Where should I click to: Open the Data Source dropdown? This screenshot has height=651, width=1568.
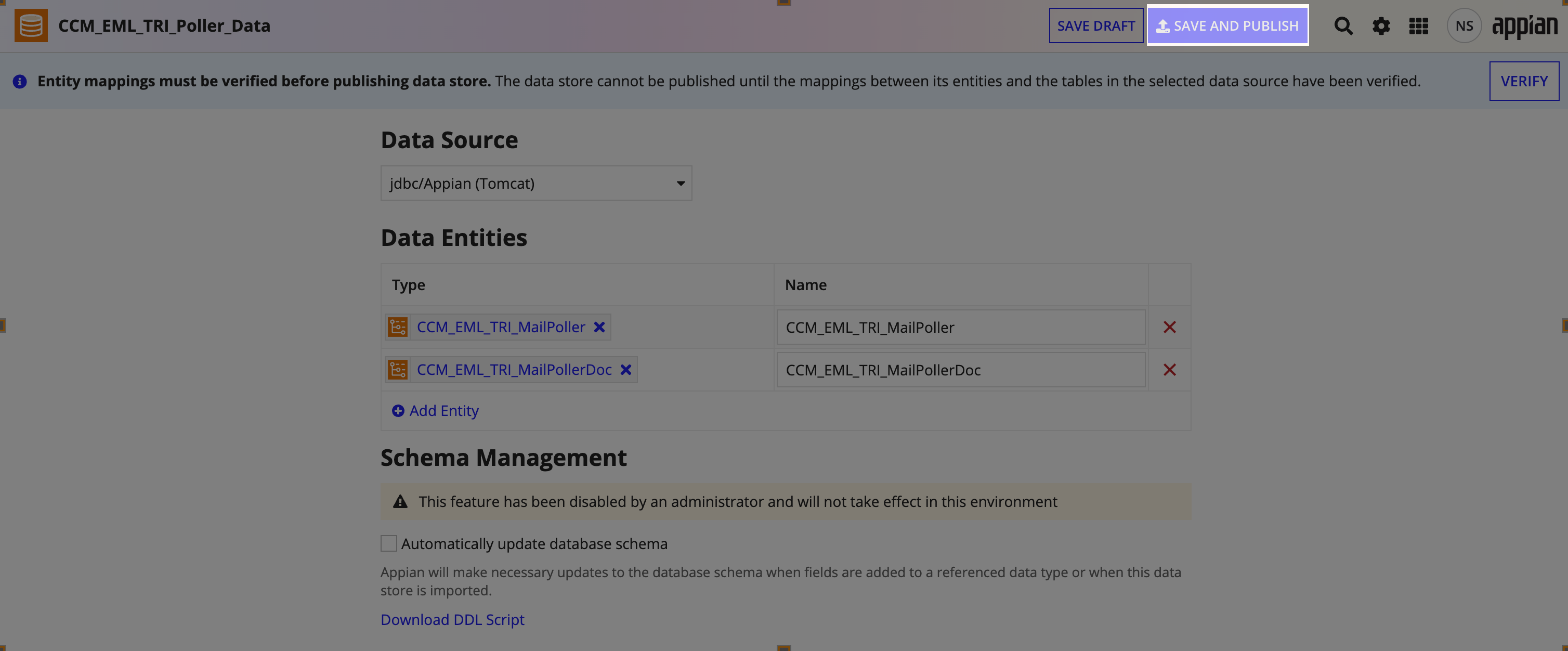tap(536, 184)
